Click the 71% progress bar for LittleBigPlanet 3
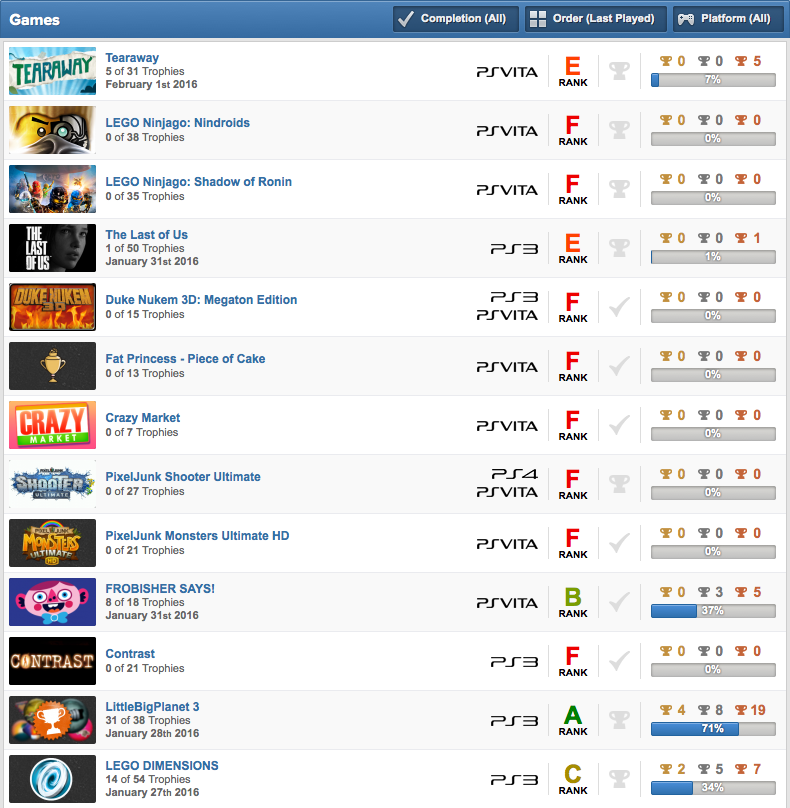The width and height of the screenshot is (790, 808). (x=713, y=729)
